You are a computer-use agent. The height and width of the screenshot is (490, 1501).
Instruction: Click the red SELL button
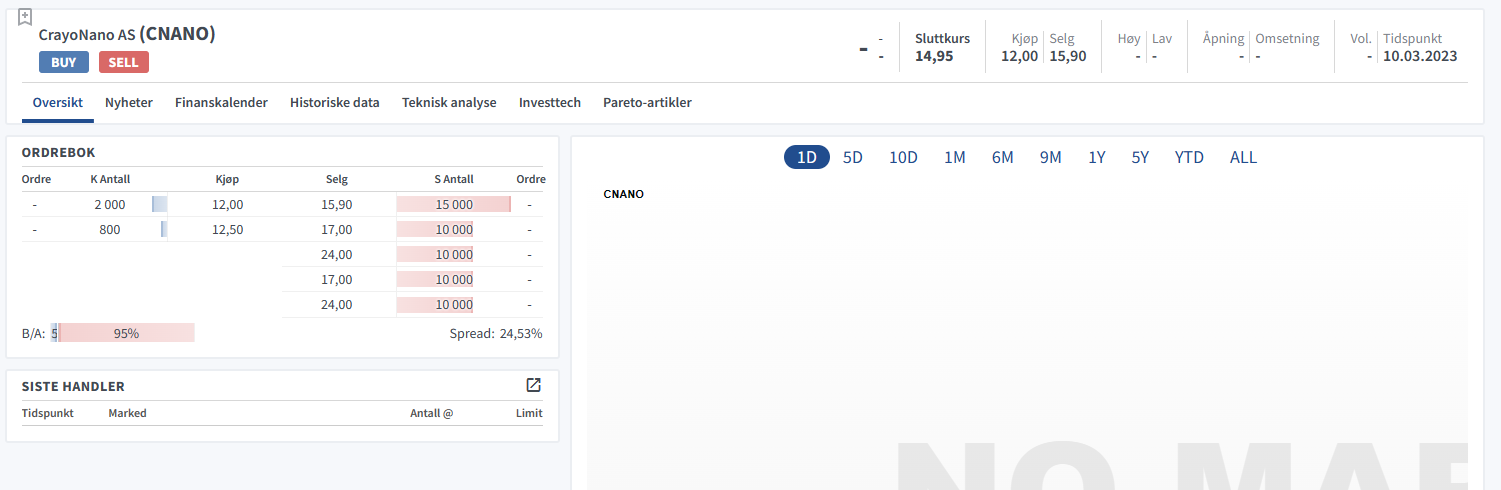click(x=124, y=62)
